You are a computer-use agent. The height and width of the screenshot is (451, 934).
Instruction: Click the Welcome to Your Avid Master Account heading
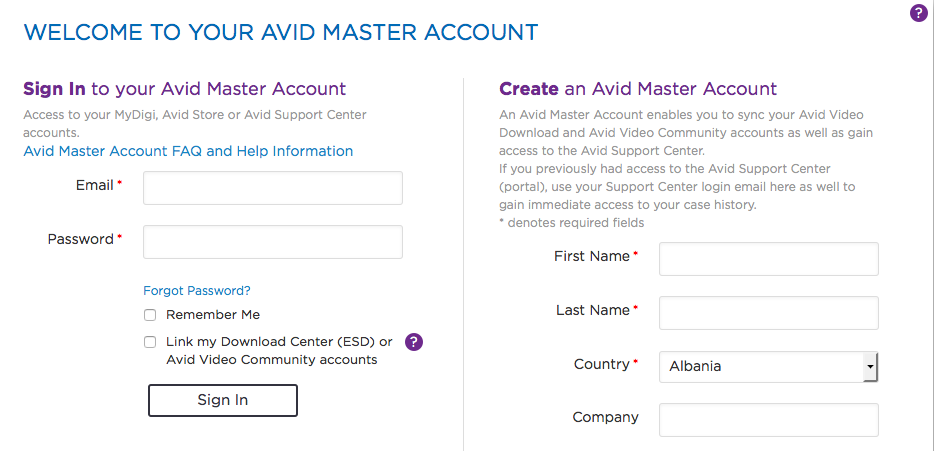[281, 32]
